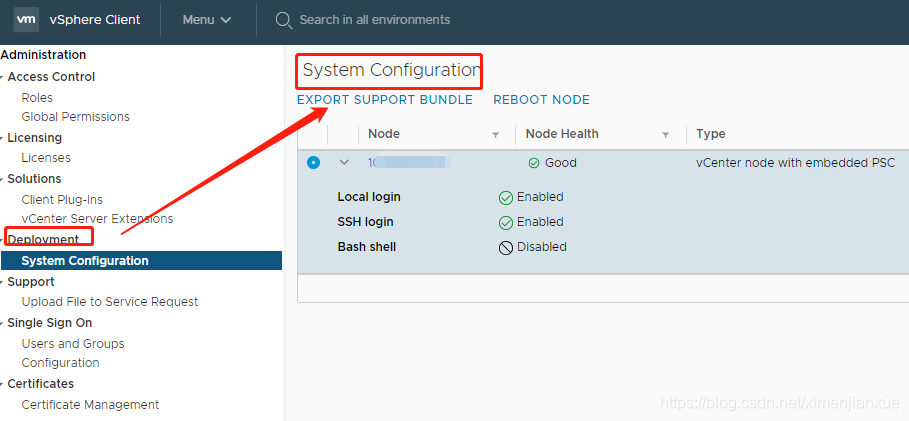
Task: Click the Local login enabled checkmark icon
Action: pyautogui.click(x=506, y=198)
